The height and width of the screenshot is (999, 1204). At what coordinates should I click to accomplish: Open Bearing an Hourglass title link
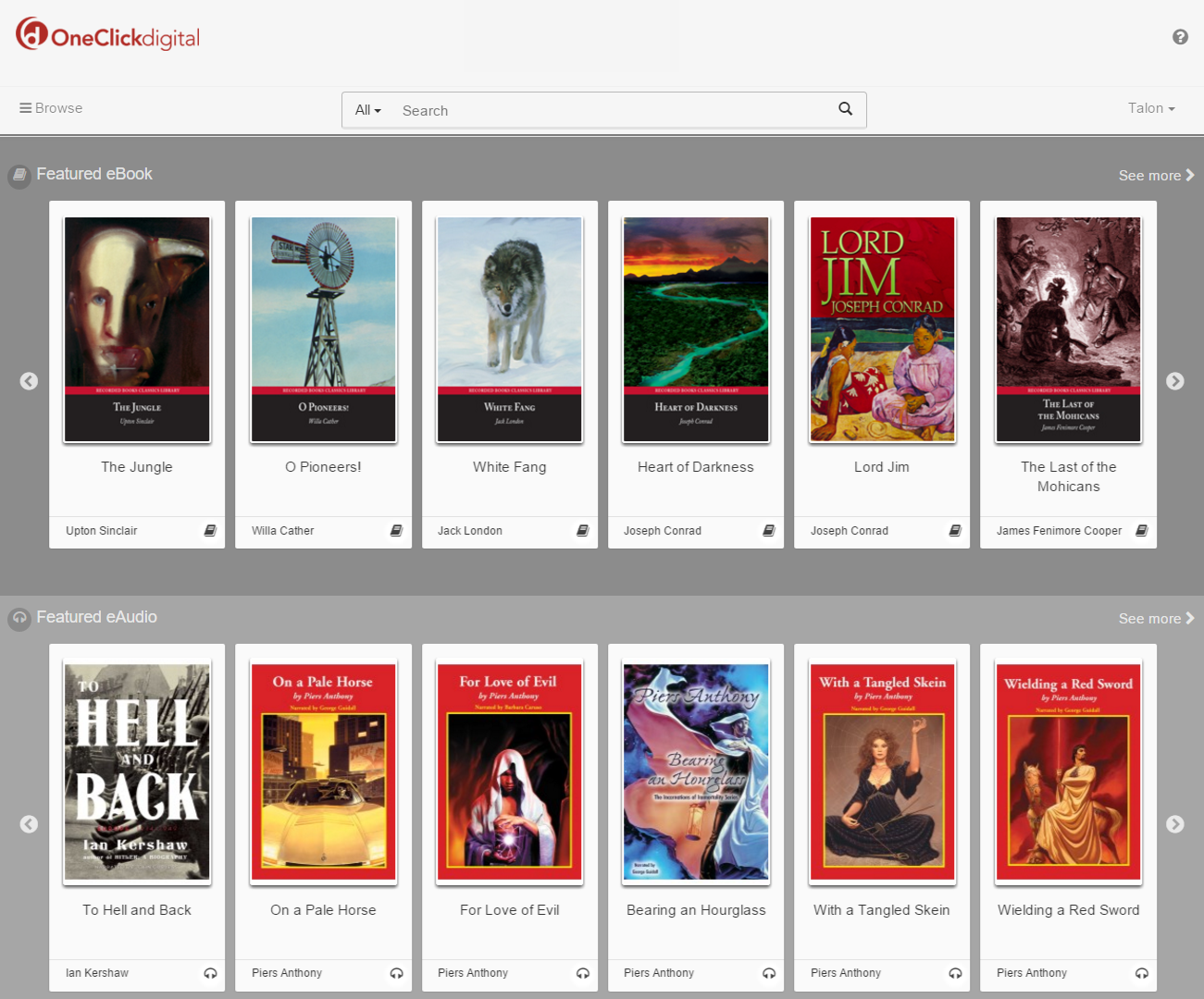(696, 910)
